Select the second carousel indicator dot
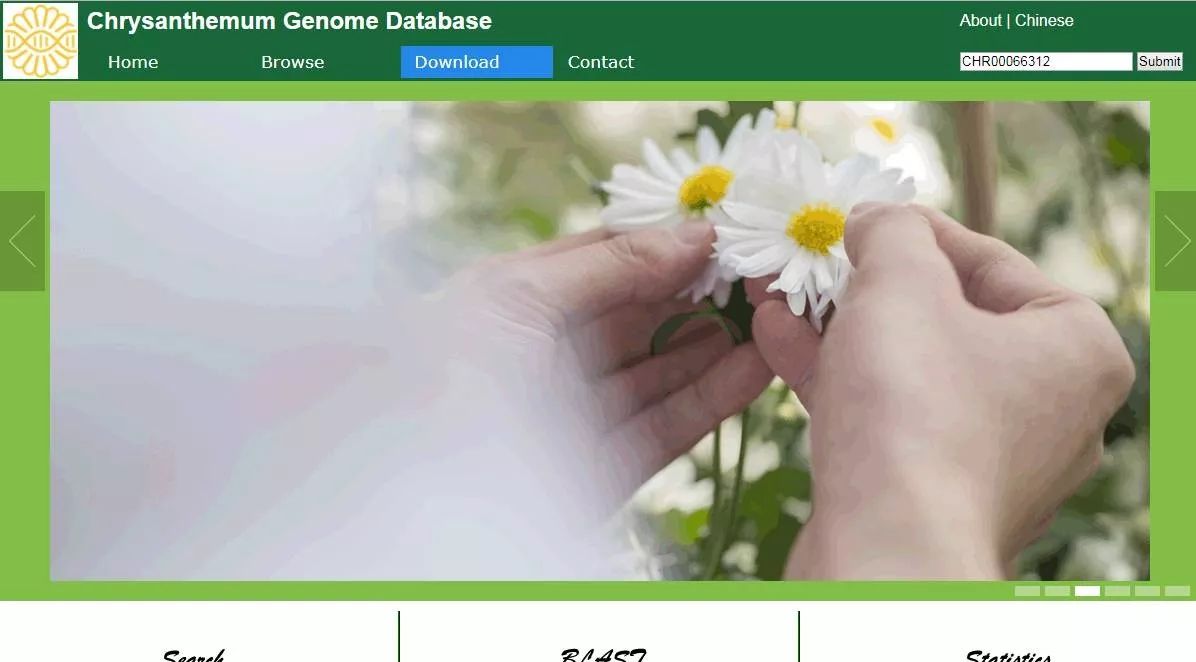Viewport: 1196px width, 662px height. [x=1056, y=591]
